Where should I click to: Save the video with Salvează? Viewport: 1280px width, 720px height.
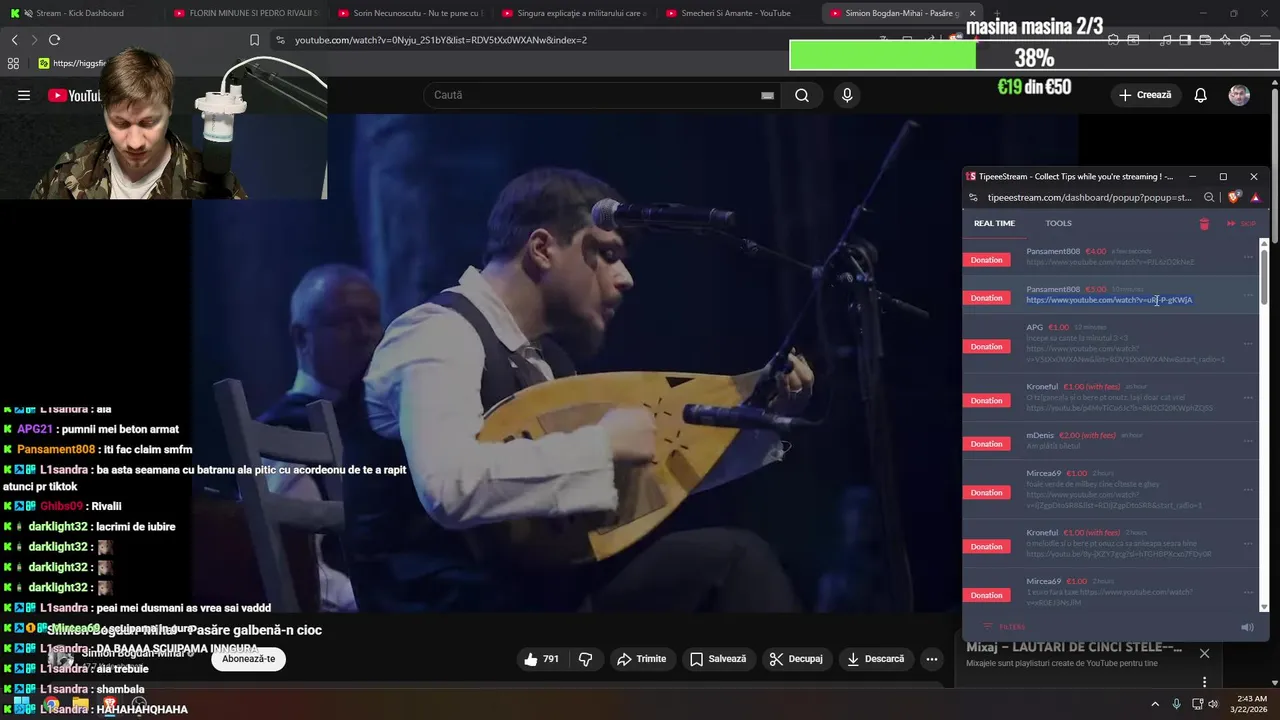(718, 659)
